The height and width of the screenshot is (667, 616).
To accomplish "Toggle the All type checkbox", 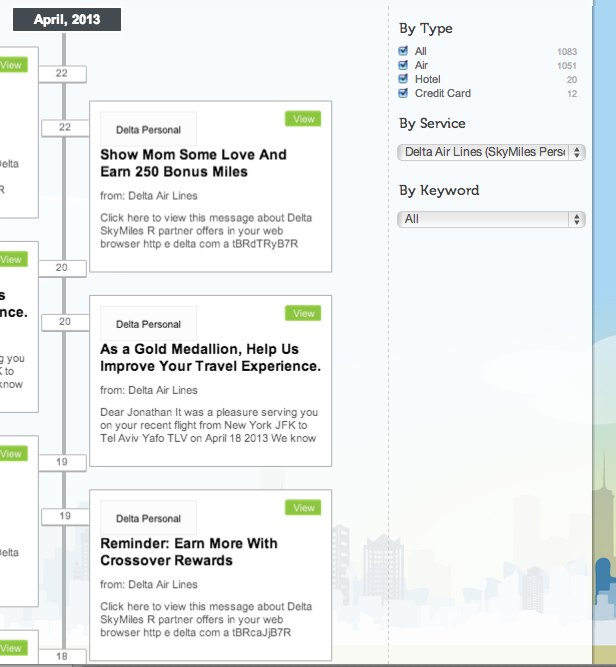I will [403, 51].
